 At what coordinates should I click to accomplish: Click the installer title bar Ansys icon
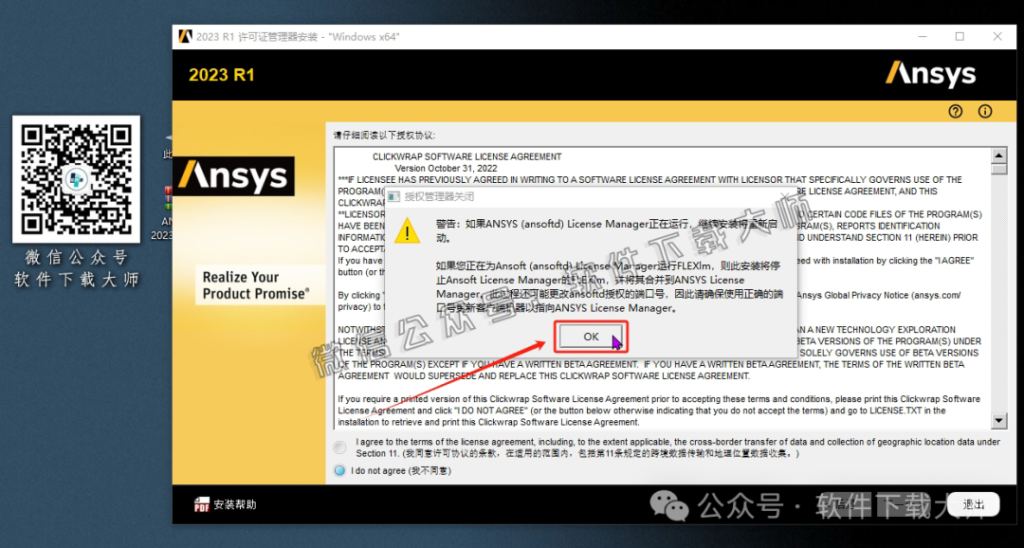pos(185,37)
